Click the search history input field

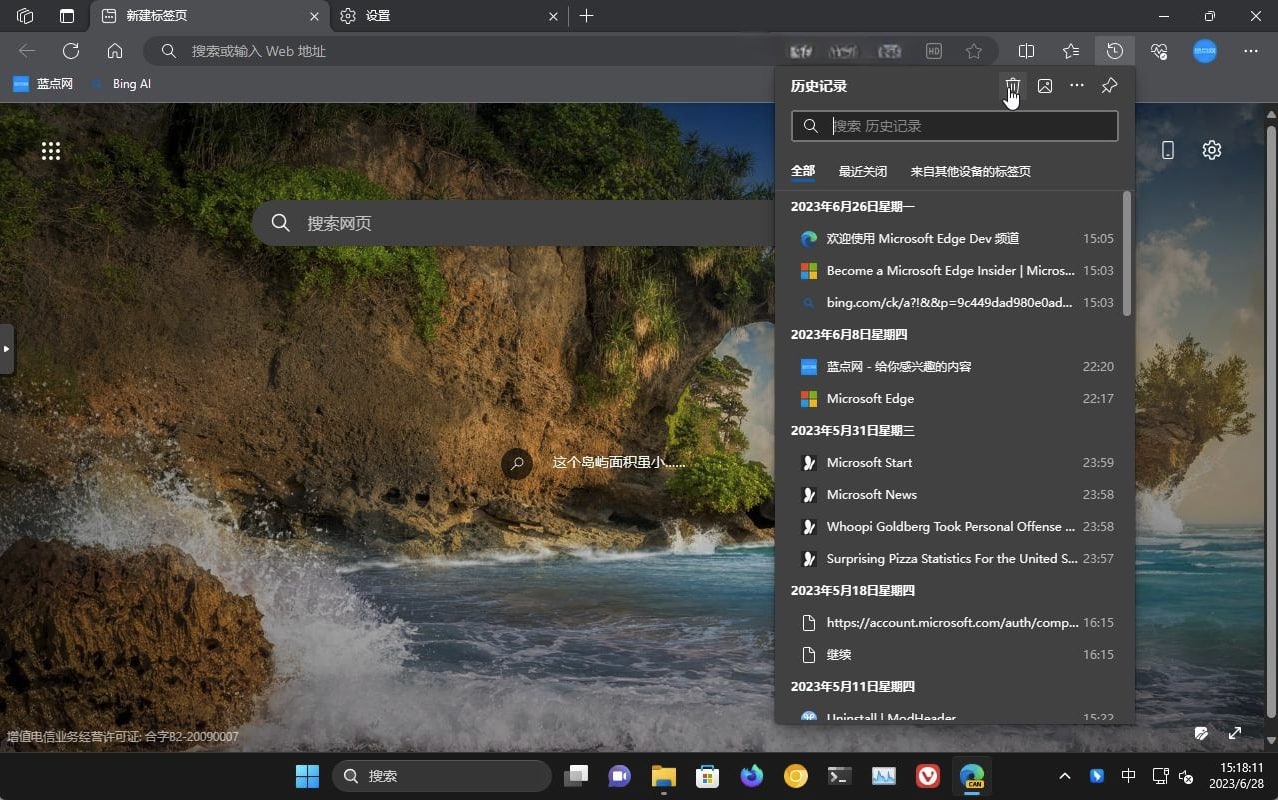click(x=953, y=125)
